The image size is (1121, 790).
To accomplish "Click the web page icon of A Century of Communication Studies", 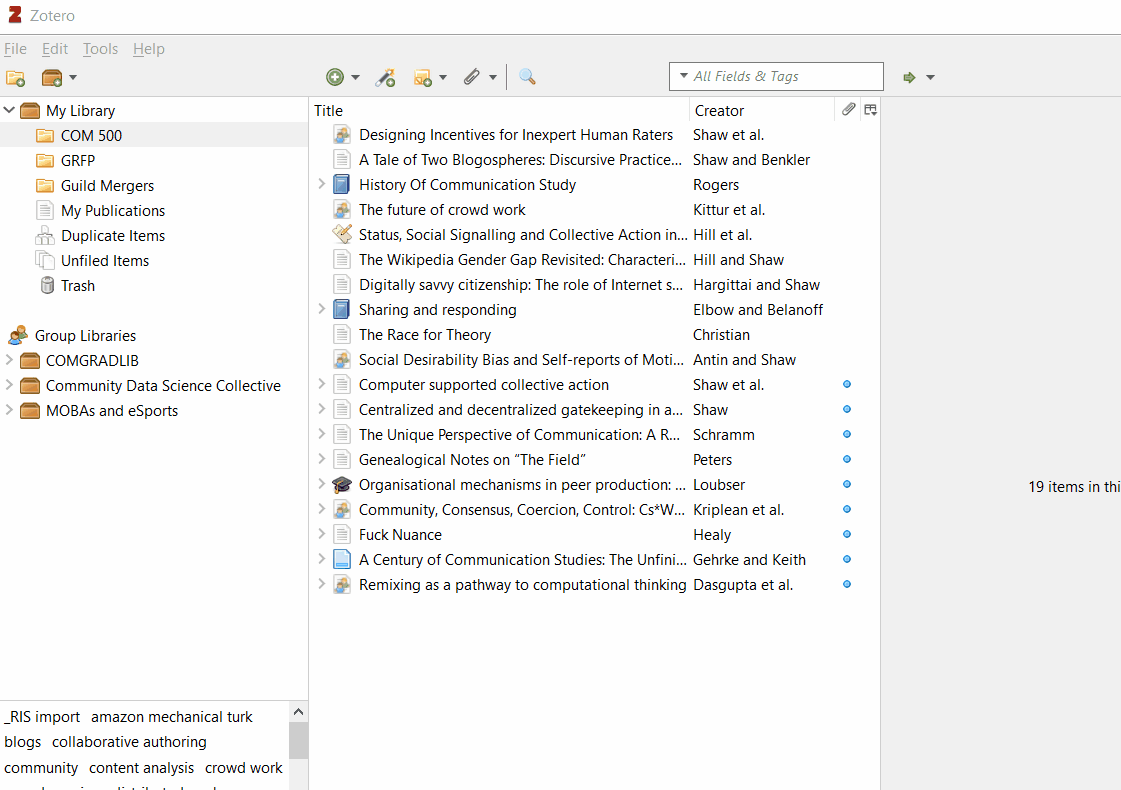I will point(342,559).
